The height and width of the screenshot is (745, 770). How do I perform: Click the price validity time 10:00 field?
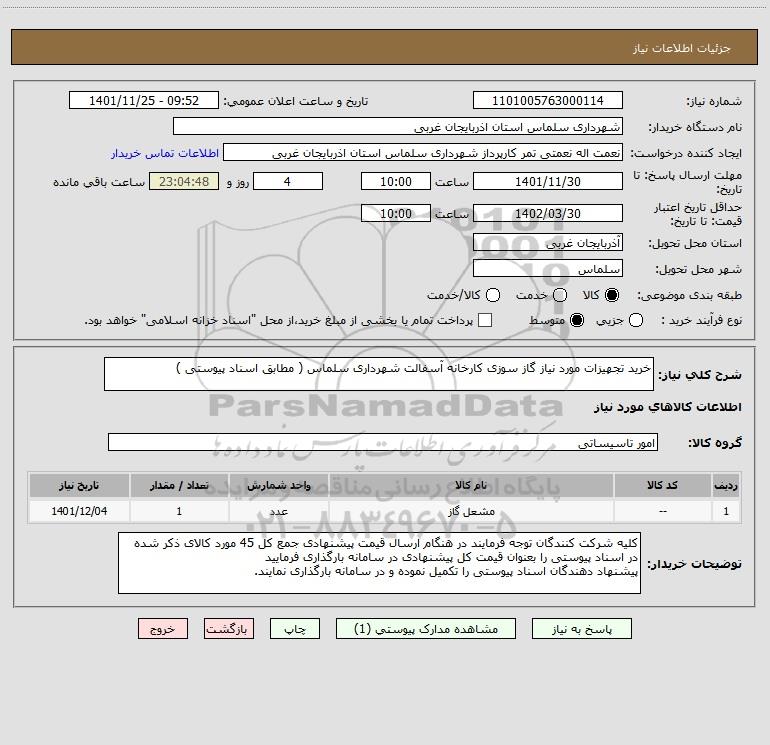point(396,214)
